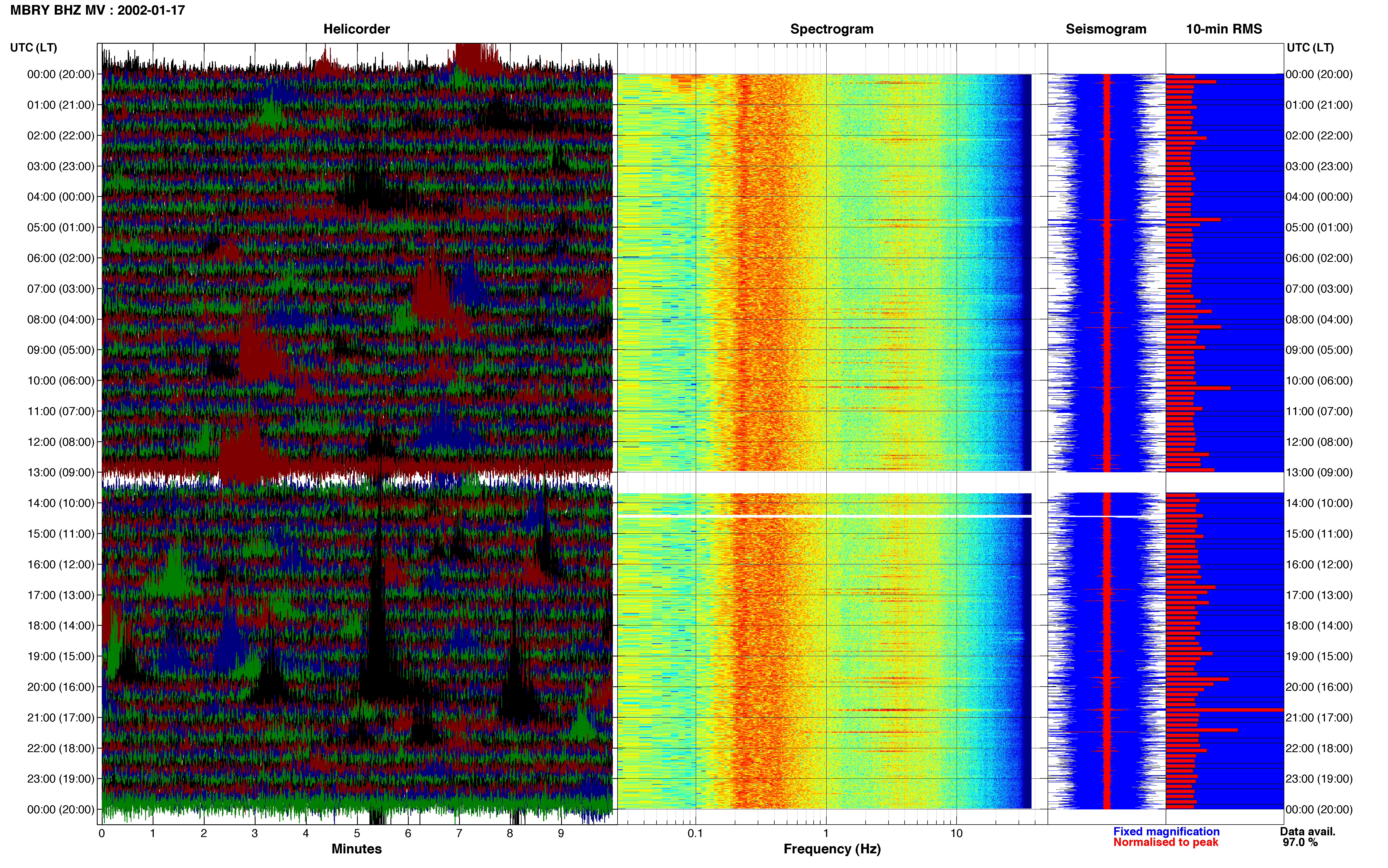The width and height of the screenshot is (1388, 868).
Task: Click the '97.0 %' data availability value
Action: pyautogui.click(x=1300, y=842)
